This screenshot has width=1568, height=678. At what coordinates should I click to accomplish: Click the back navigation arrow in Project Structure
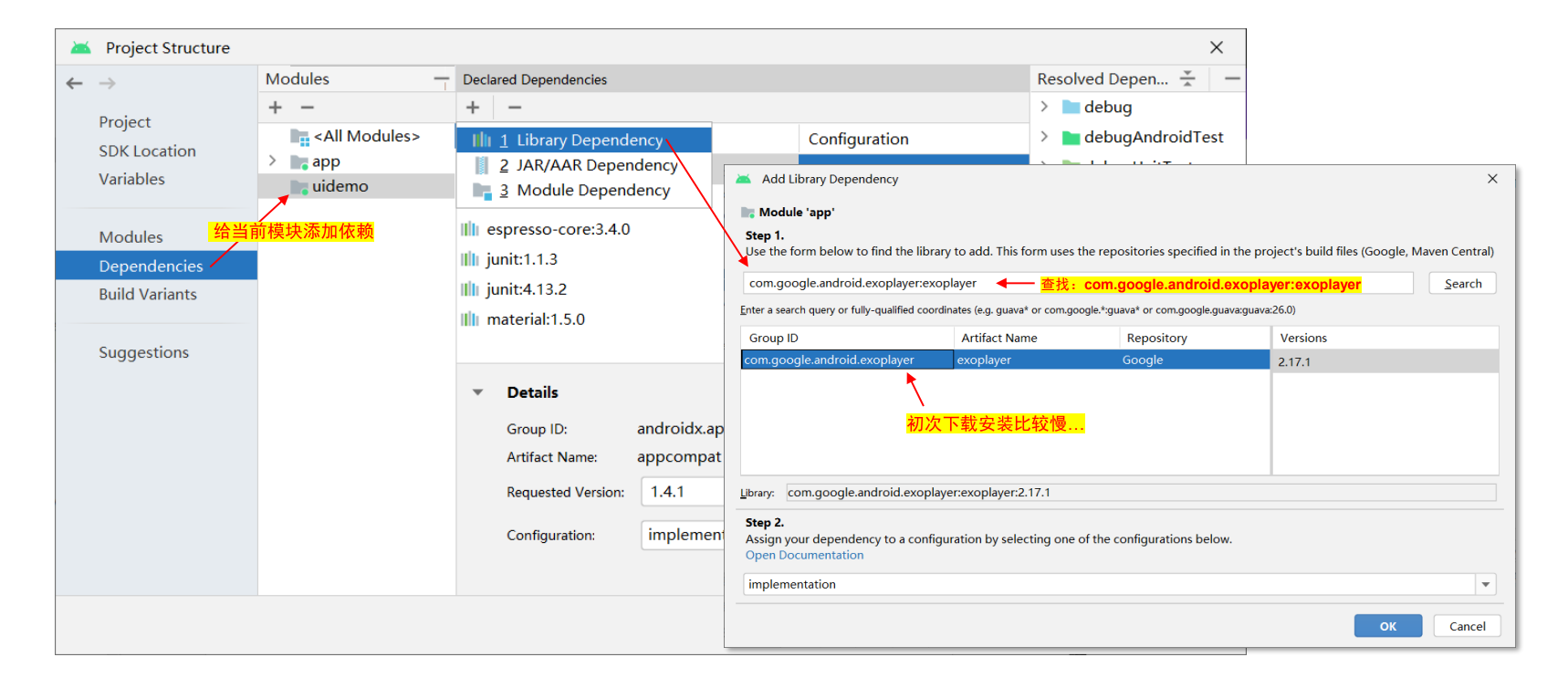[75, 83]
